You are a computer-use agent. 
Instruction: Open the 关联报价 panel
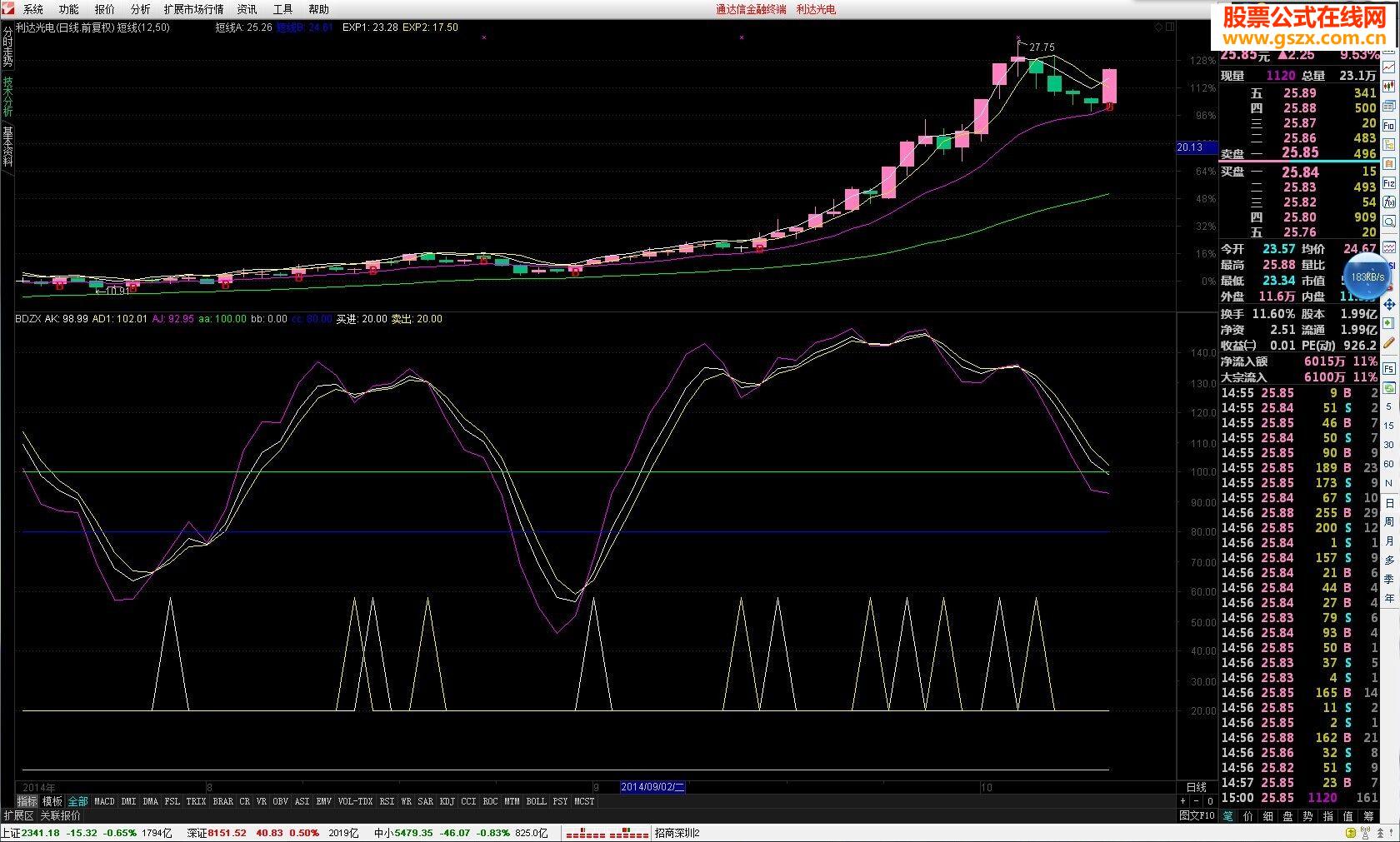coord(60,816)
